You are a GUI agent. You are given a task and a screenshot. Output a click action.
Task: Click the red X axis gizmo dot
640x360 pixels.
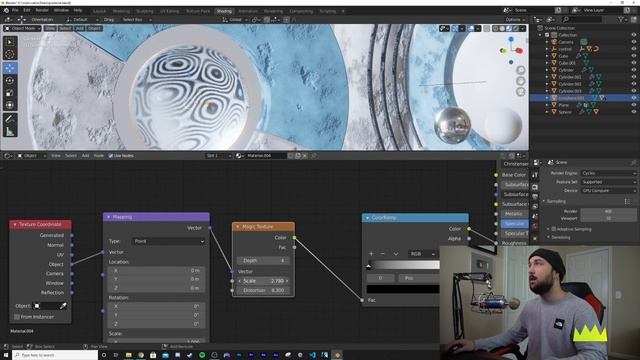click(520, 51)
